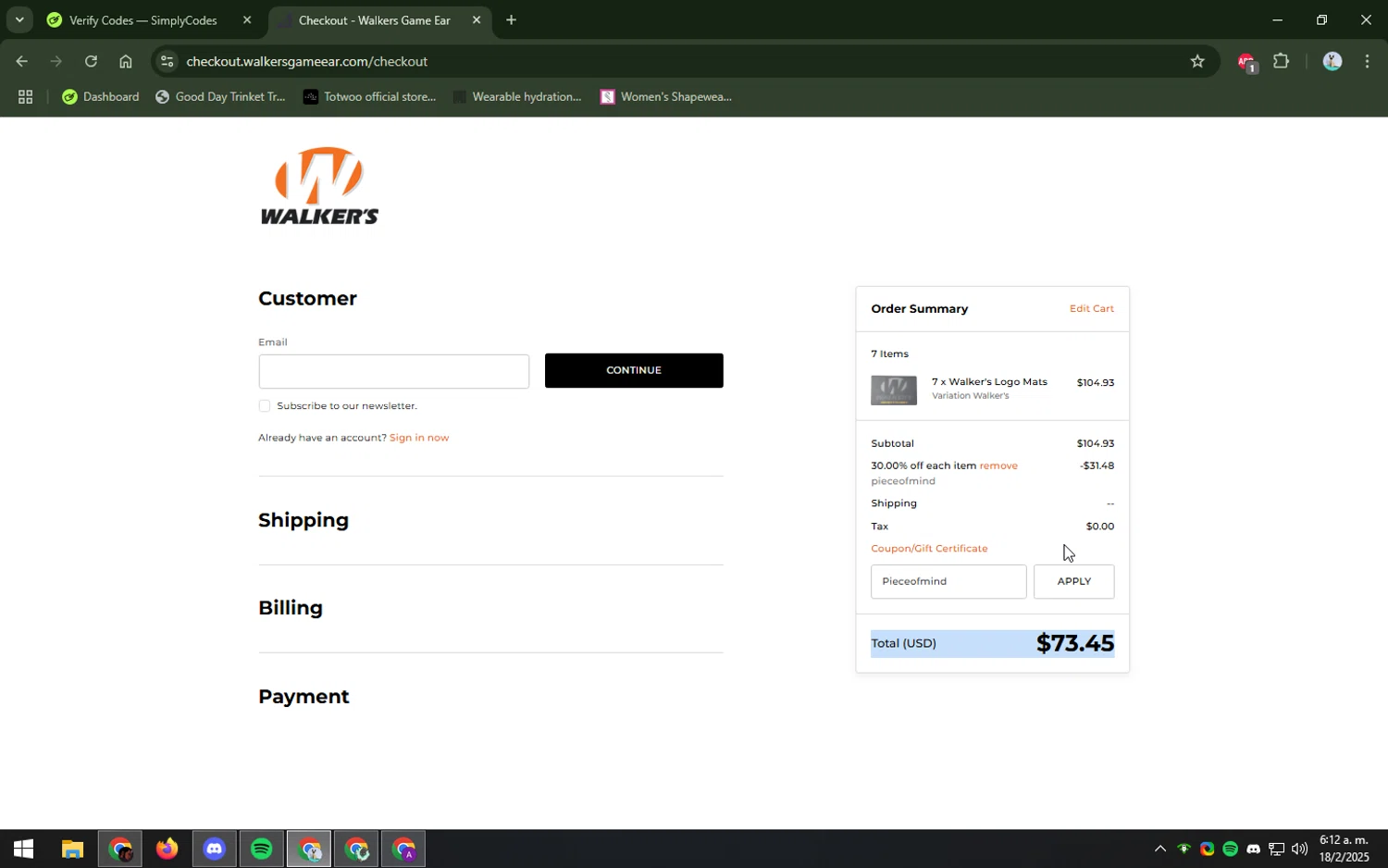Open File Explorer from taskbar
Image resolution: width=1388 pixels, height=868 pixels.
tap(72, 849)
